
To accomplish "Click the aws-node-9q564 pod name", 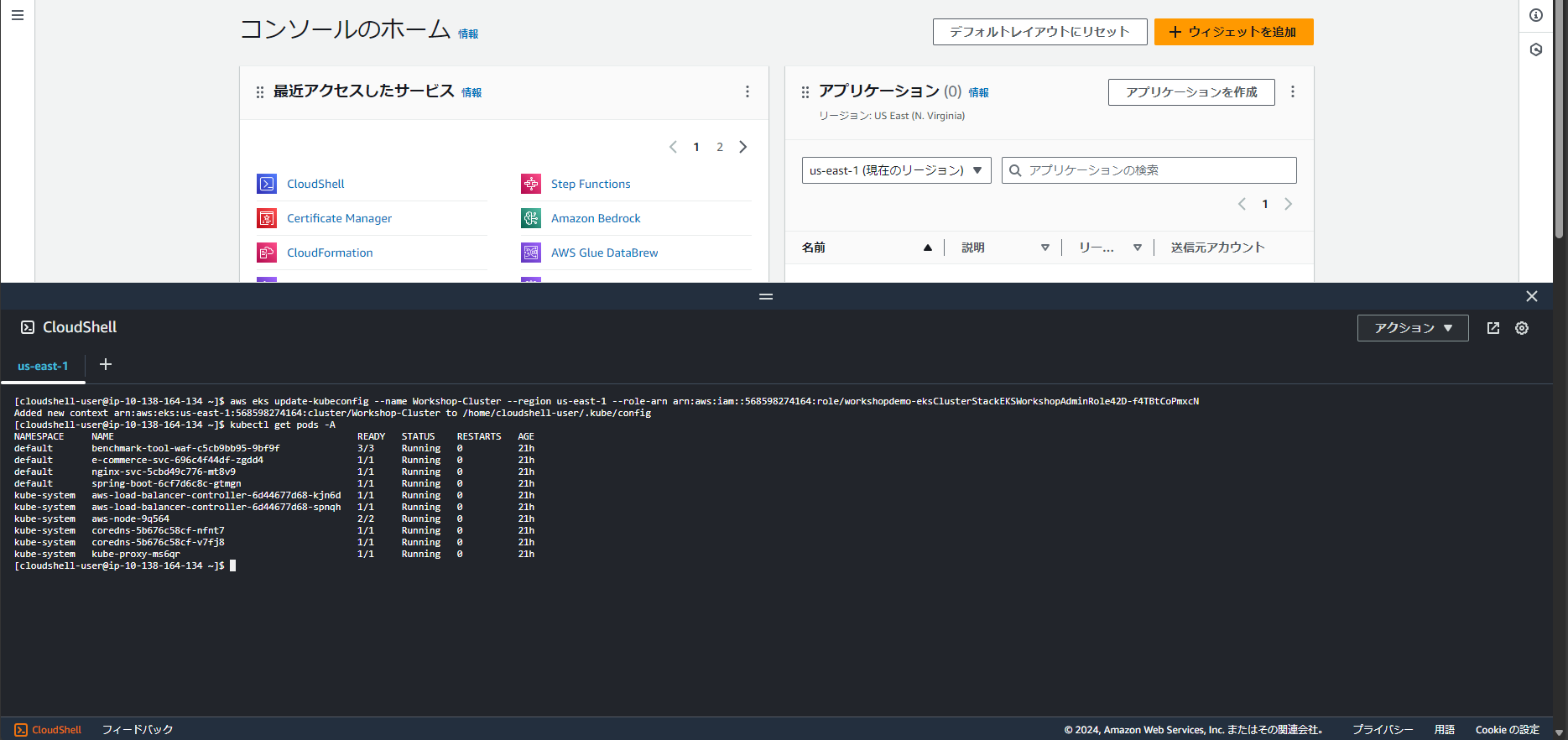I will (130, 519).
